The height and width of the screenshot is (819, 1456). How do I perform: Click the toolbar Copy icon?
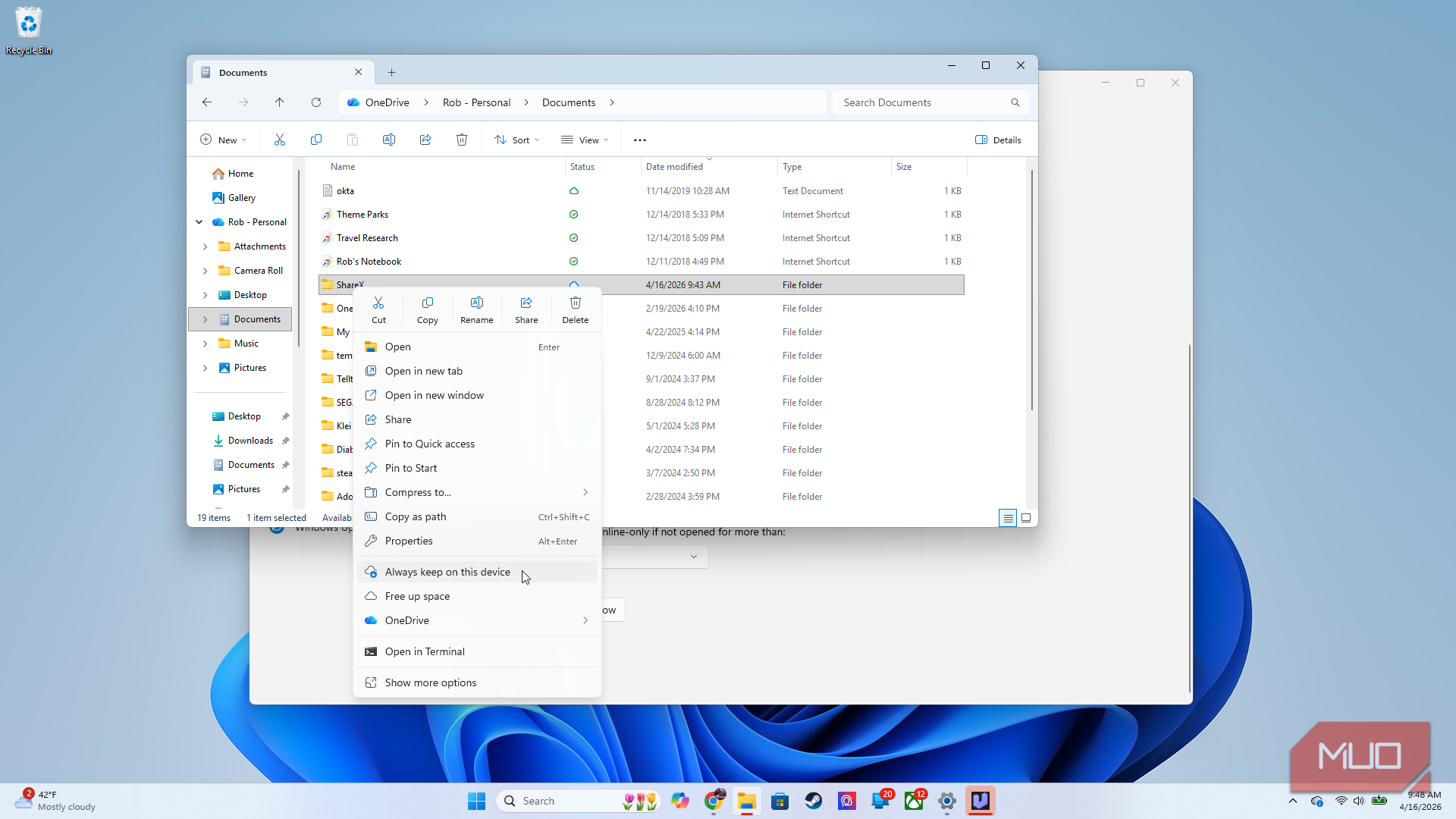pyautogui.click(x=316, y=140)
